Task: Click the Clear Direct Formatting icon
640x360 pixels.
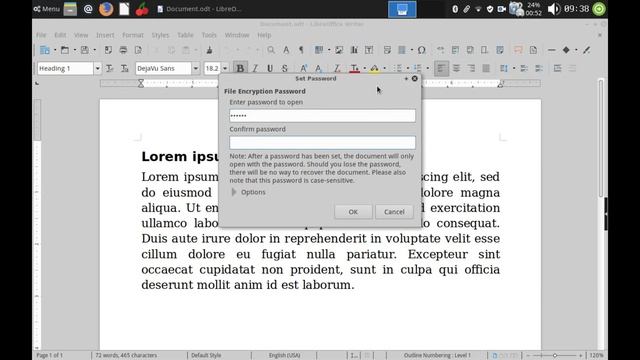Action: (337, 69)
